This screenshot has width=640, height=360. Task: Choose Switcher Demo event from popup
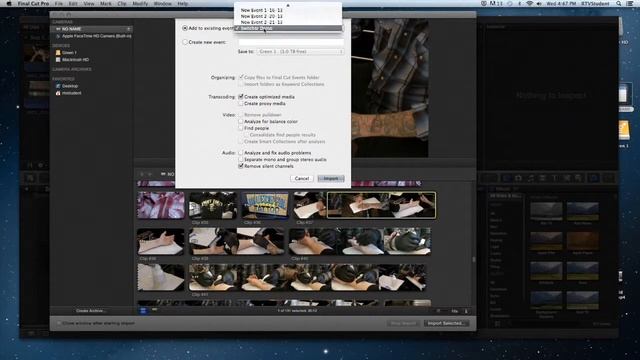(x=288, y=28)
